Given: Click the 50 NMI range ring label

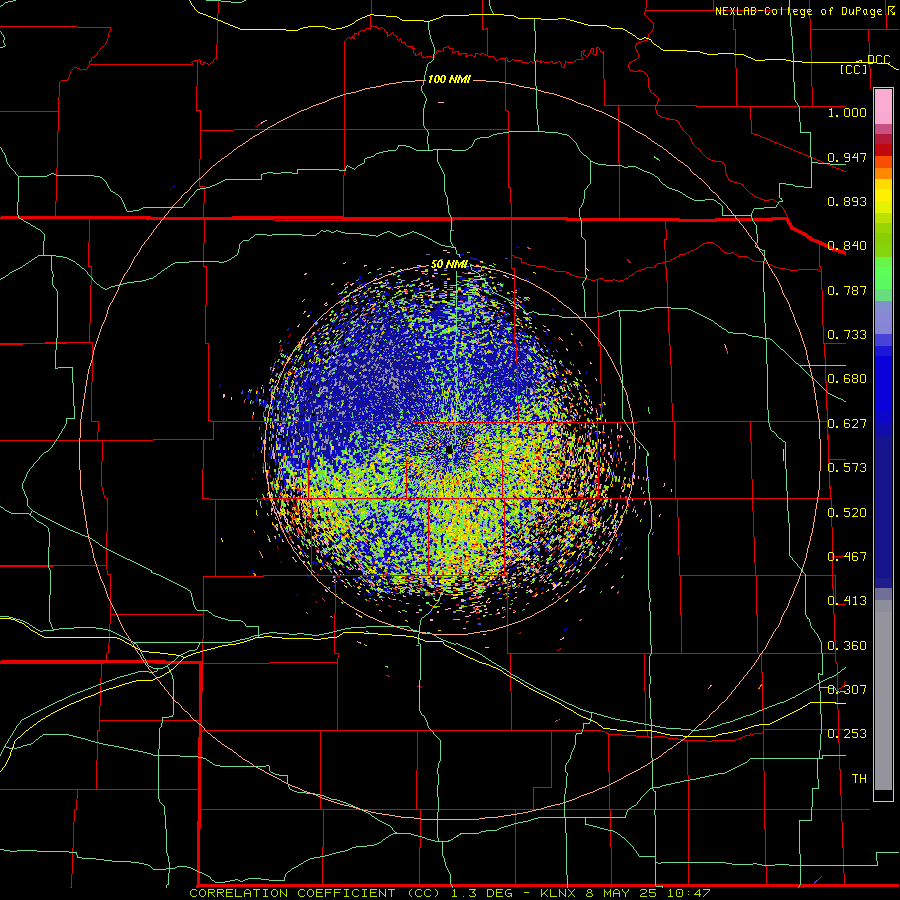Looking at the screenshot, I should click(x=449, y=264).
